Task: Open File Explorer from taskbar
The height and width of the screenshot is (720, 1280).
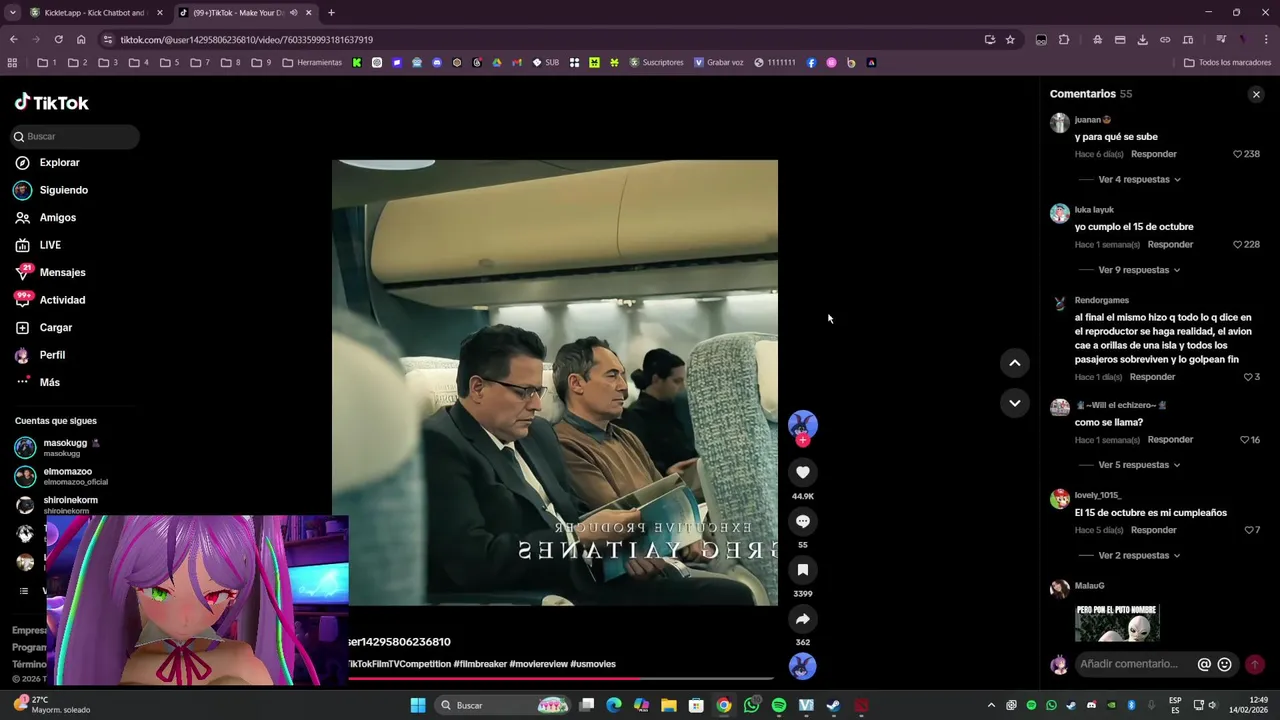Action: pyautogui.click(x=668, y=705)
